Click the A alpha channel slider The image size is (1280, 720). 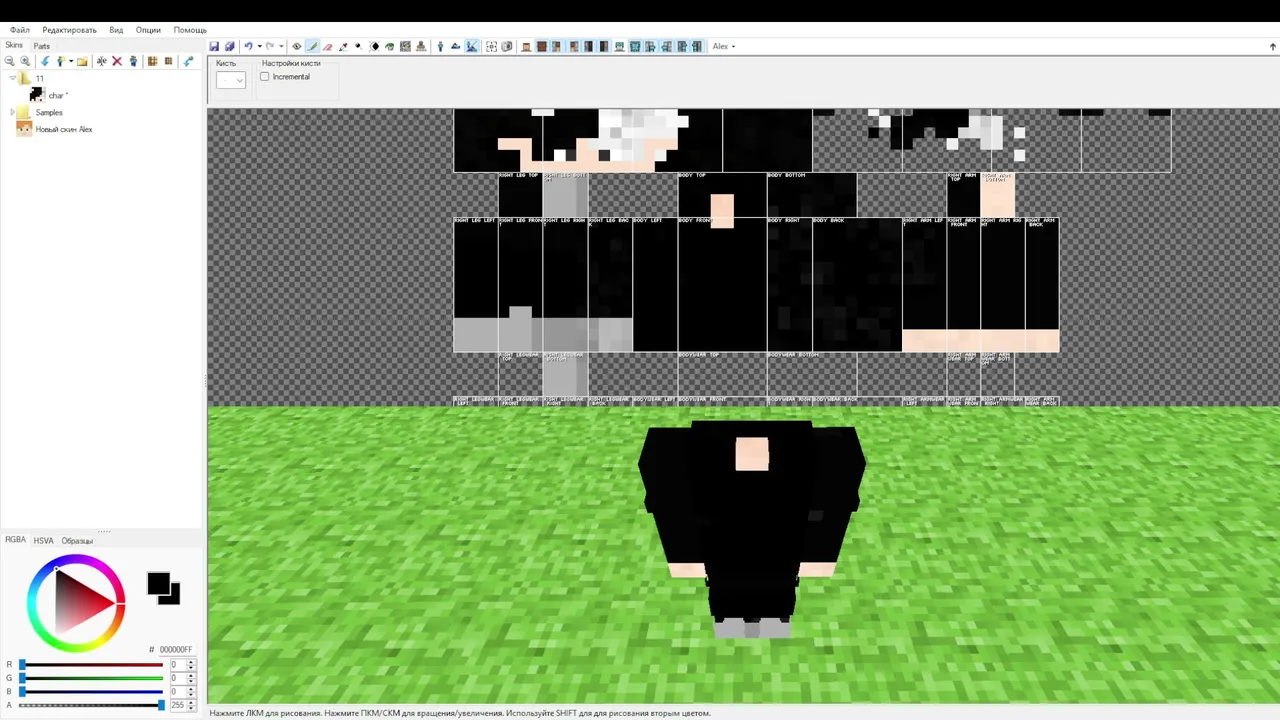coord(91,705)
